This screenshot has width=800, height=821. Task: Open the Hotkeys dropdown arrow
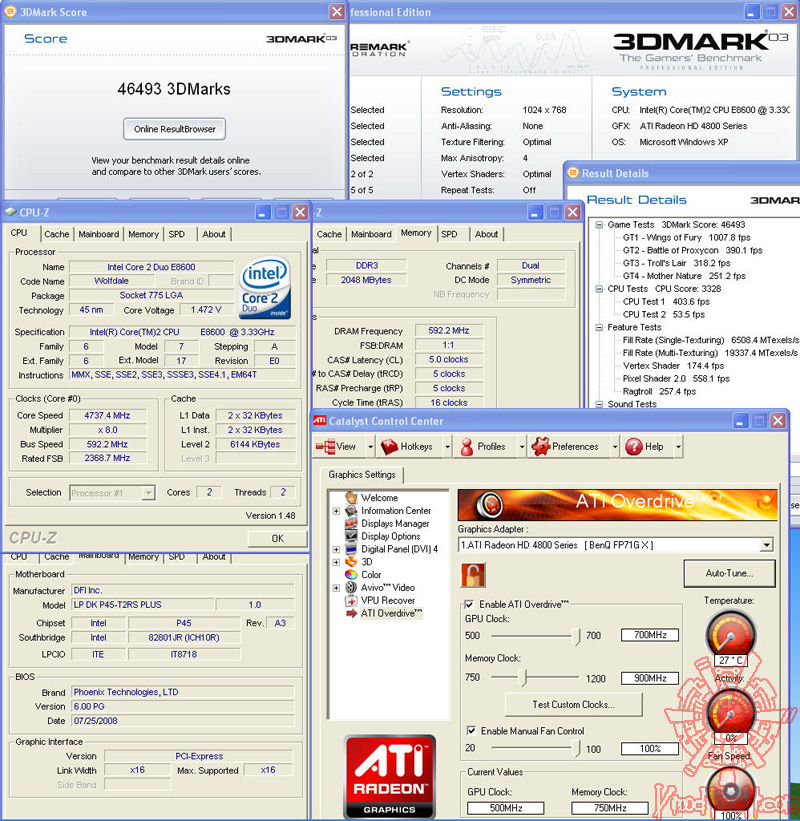(x=448, y=447)
